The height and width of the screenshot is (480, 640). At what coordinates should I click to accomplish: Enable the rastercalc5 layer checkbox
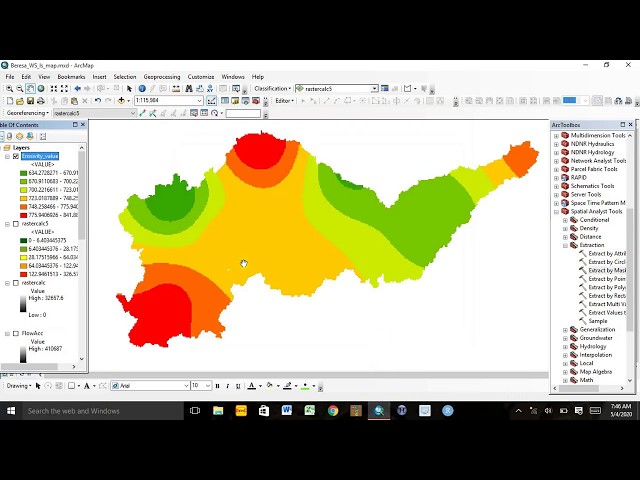pyautogui.click(x=16, y=224)
